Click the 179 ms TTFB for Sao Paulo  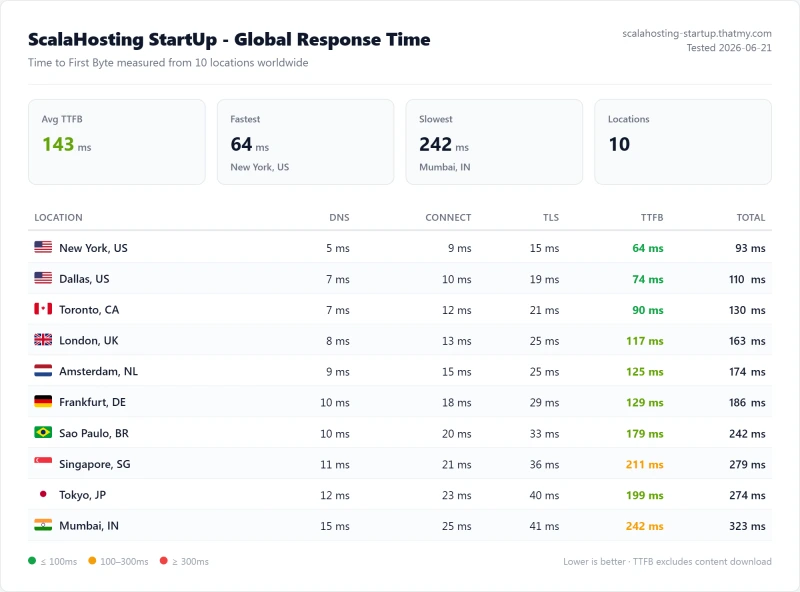pos(645,433)
